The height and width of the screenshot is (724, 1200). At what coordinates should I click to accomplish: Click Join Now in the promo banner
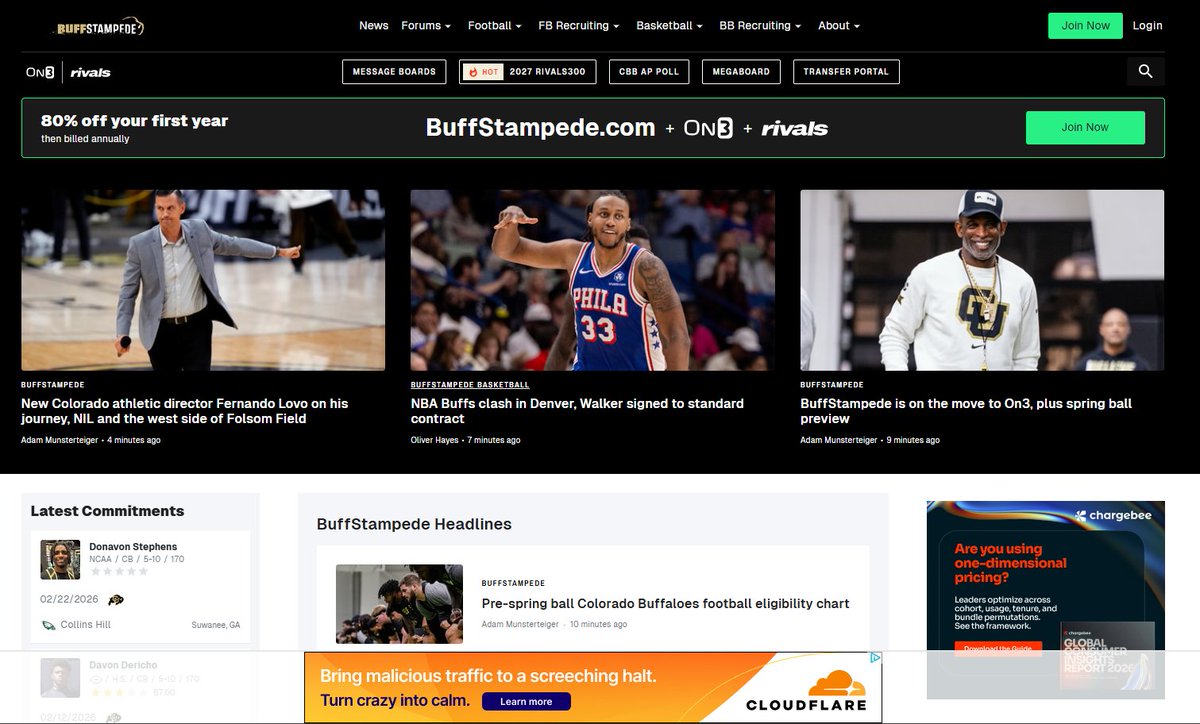1085,127
